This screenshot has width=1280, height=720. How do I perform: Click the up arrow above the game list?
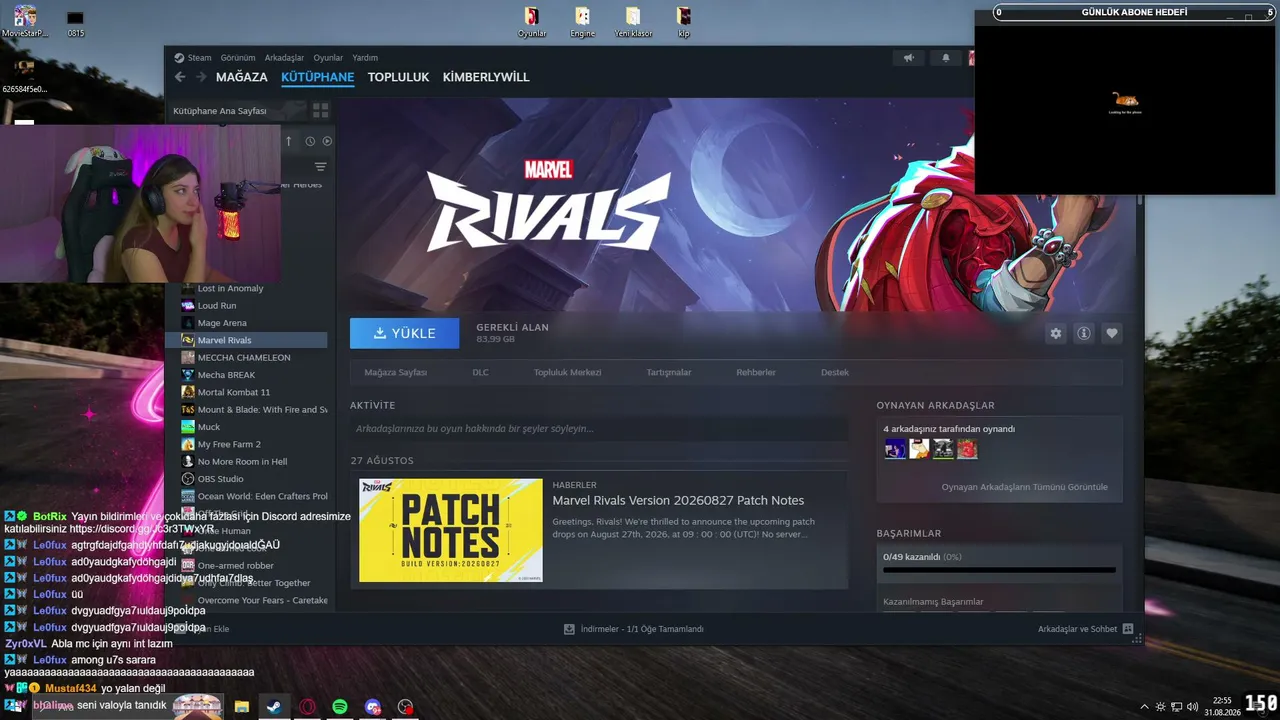pos(288,141)
